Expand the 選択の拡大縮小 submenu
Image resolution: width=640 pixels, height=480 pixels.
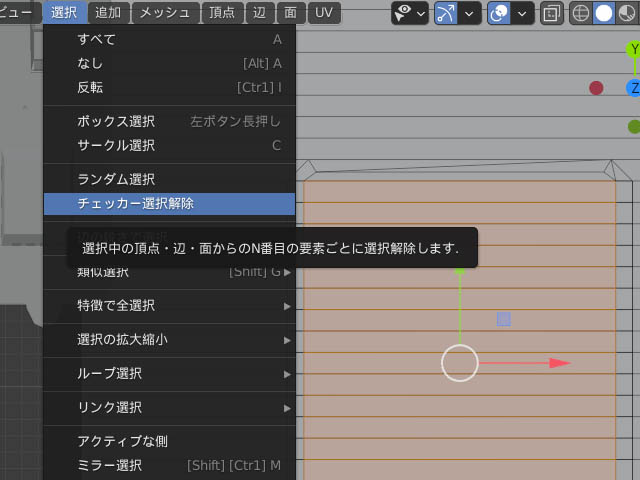(169, 340)
